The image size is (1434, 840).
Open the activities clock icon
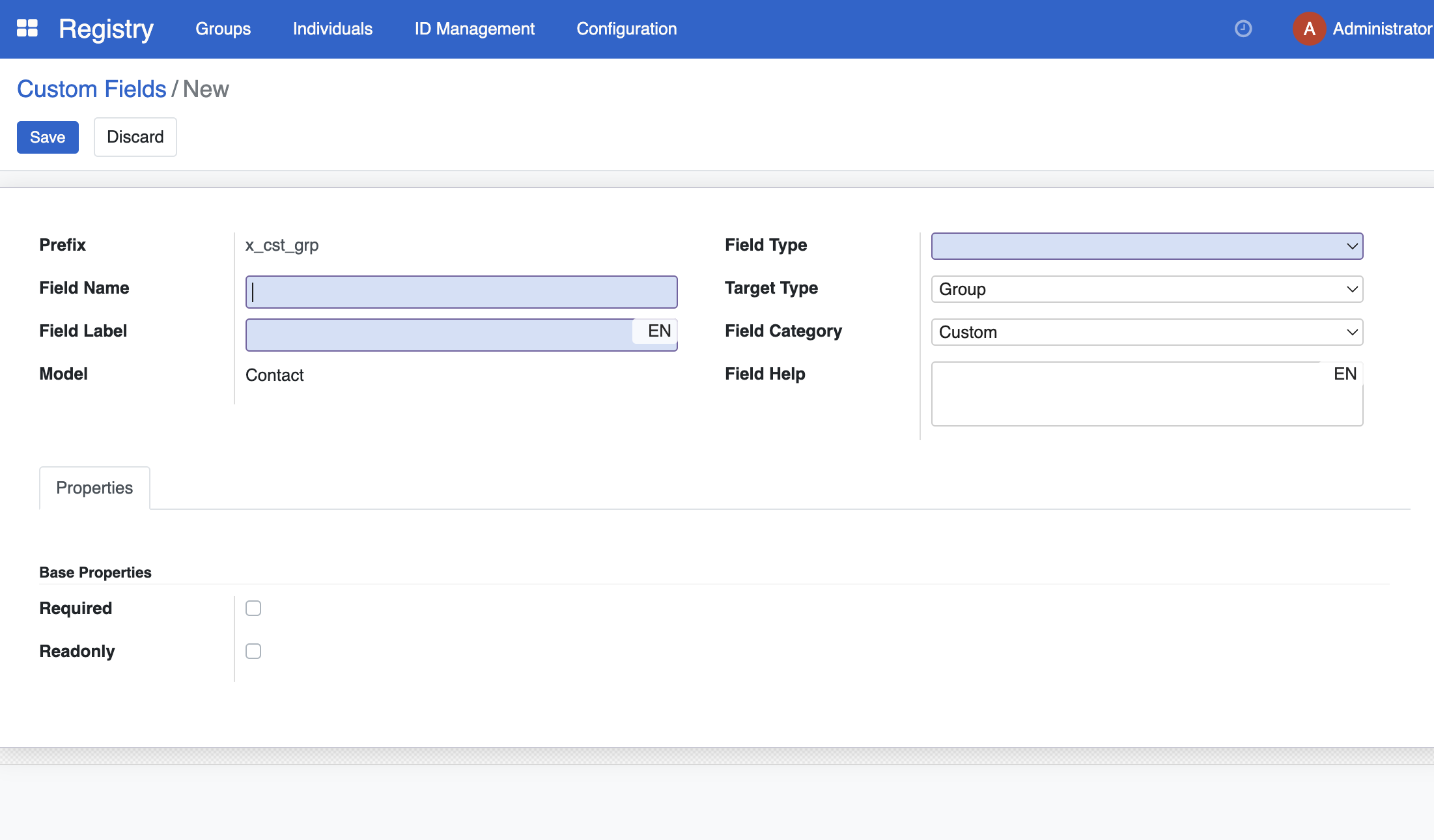(1243, 29)
